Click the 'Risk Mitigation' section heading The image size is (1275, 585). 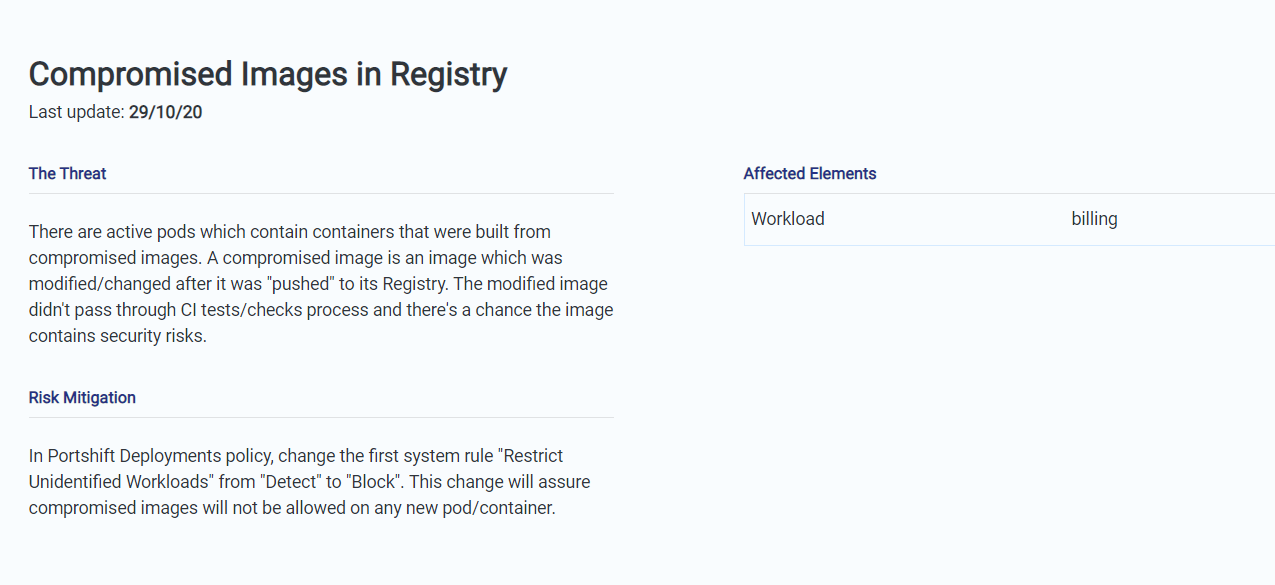(82, 398)
